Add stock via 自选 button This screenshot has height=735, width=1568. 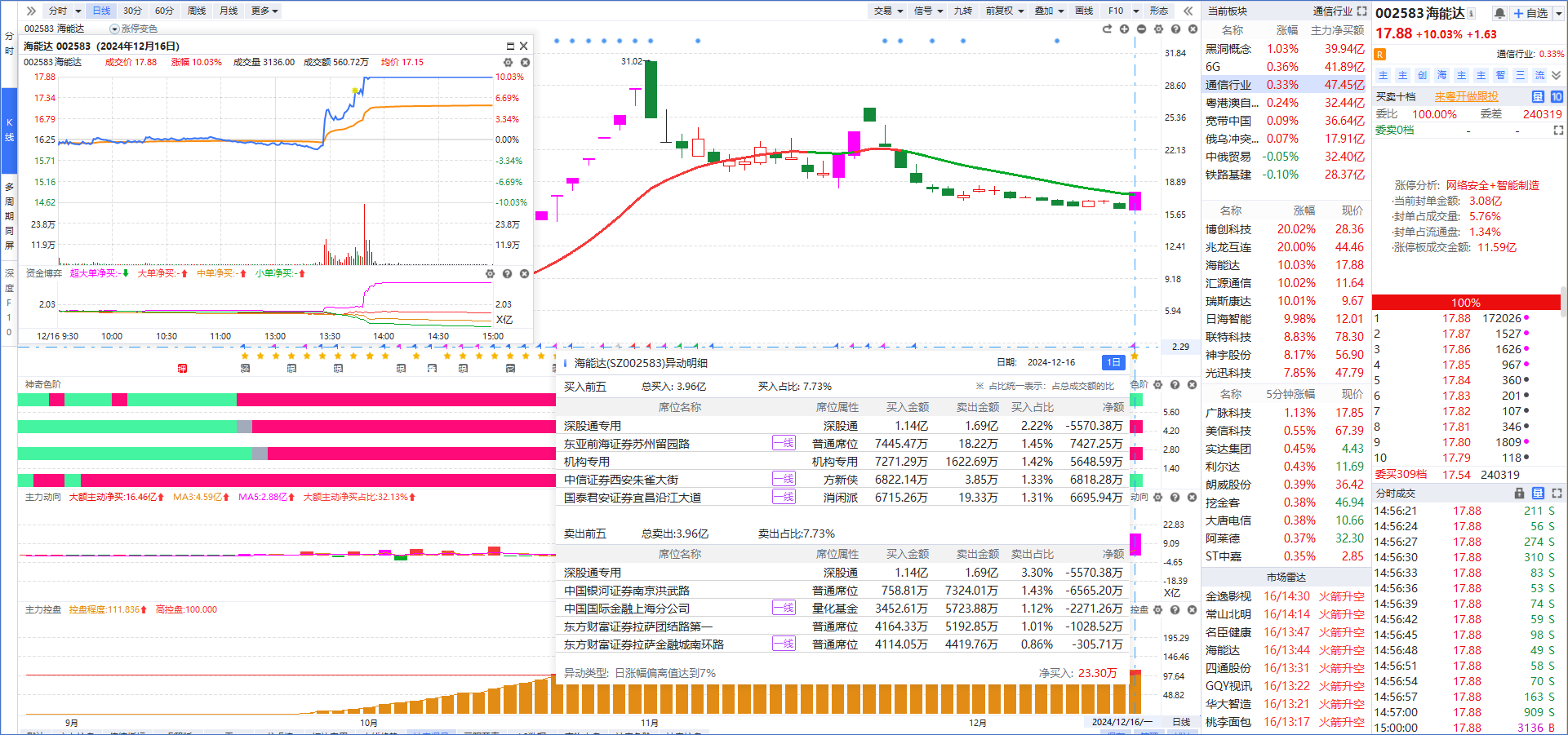1531,13
